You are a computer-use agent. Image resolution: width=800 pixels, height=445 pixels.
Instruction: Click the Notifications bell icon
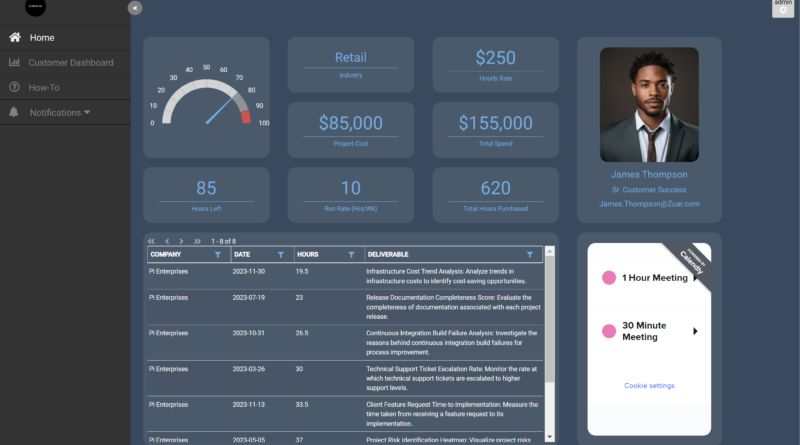[x=14, y=113]
